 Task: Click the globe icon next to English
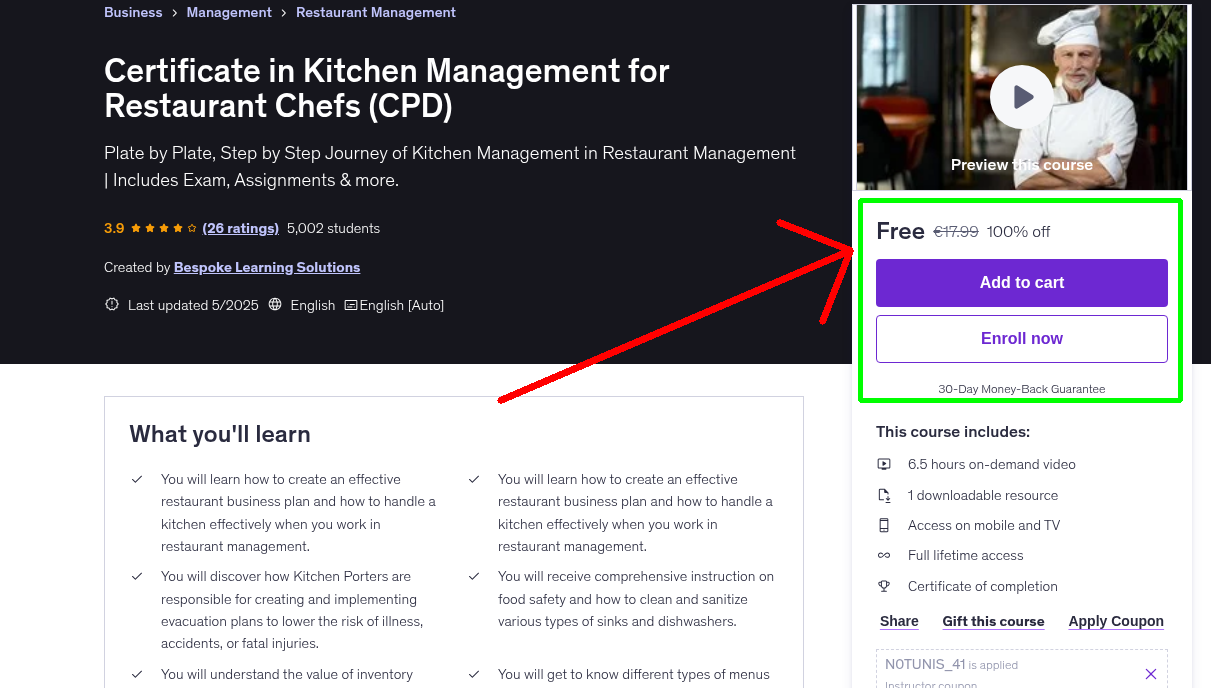click(275, 304)
